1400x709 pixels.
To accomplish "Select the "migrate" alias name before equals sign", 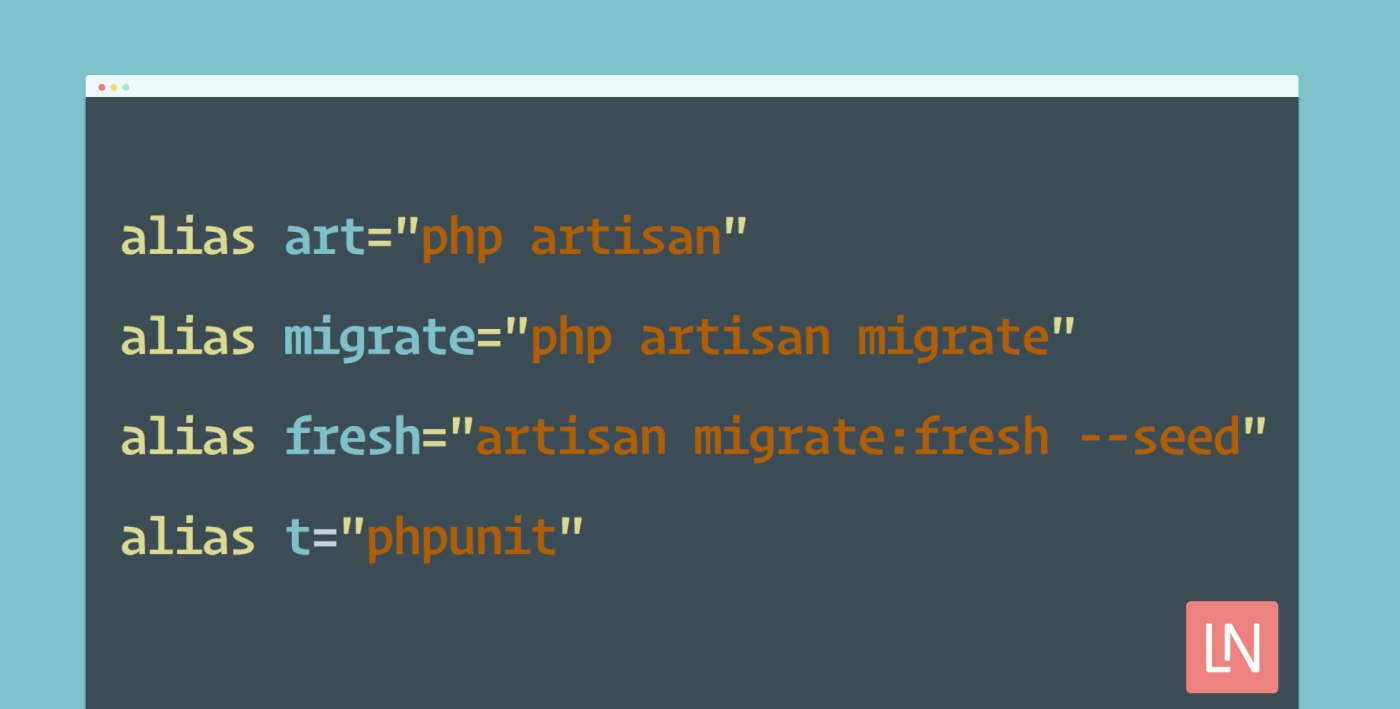I will 380,342.
